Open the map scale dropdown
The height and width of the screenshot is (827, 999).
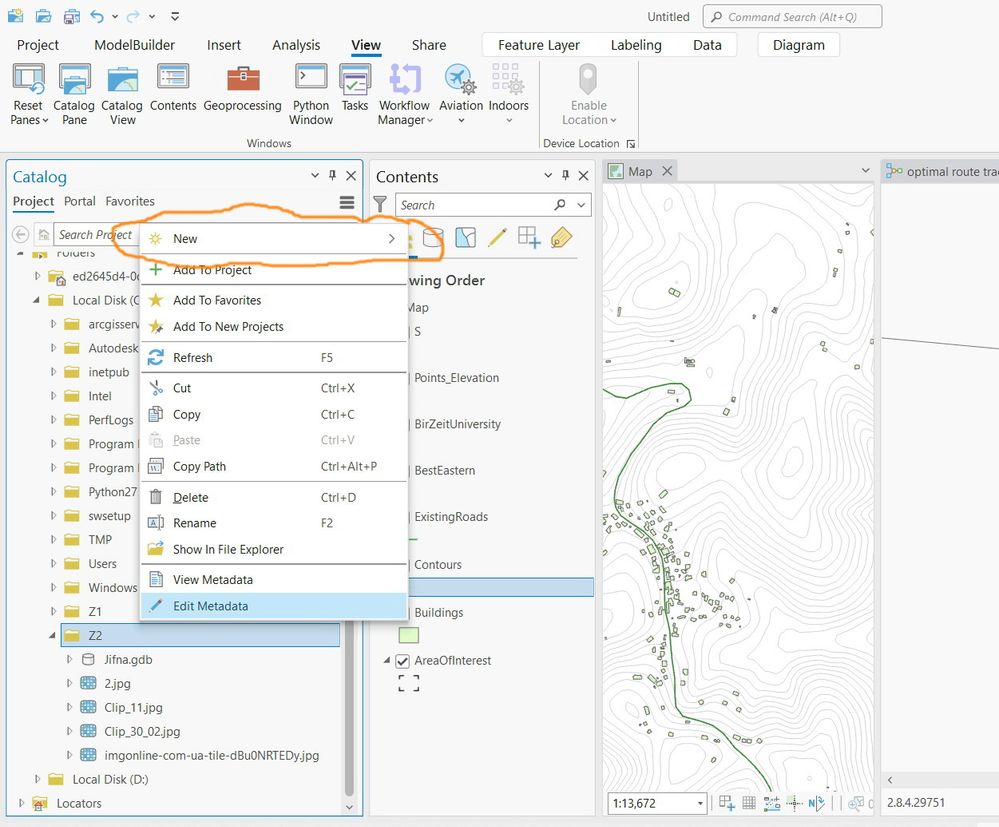click(x=699, y=803)
